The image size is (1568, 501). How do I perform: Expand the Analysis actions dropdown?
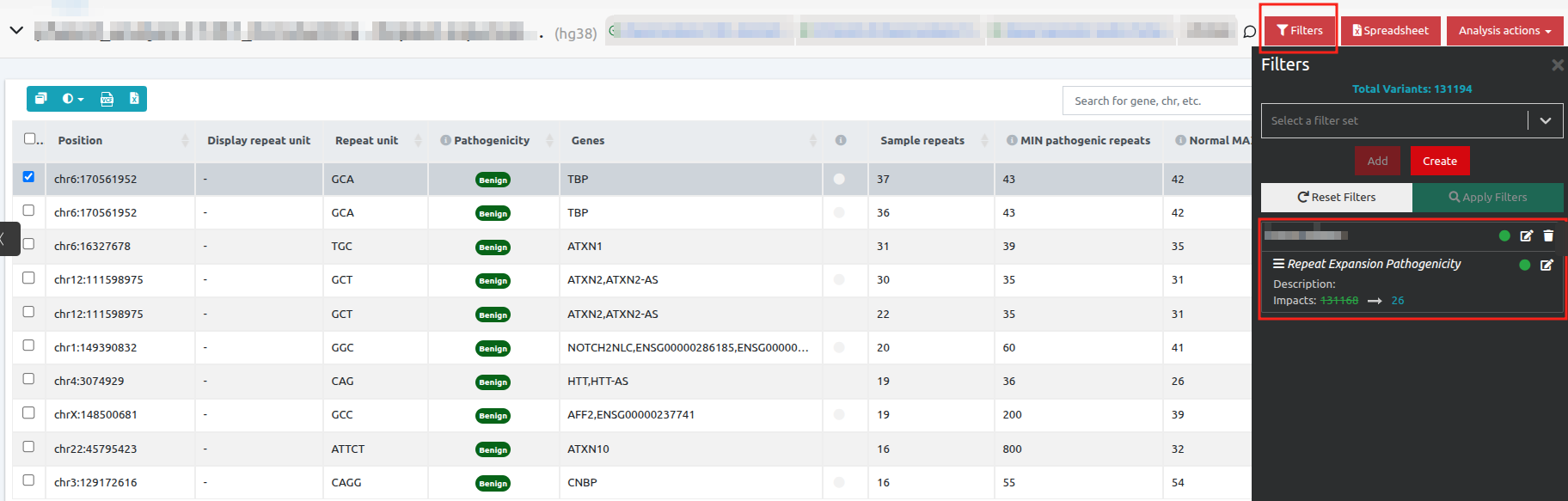1504,31
